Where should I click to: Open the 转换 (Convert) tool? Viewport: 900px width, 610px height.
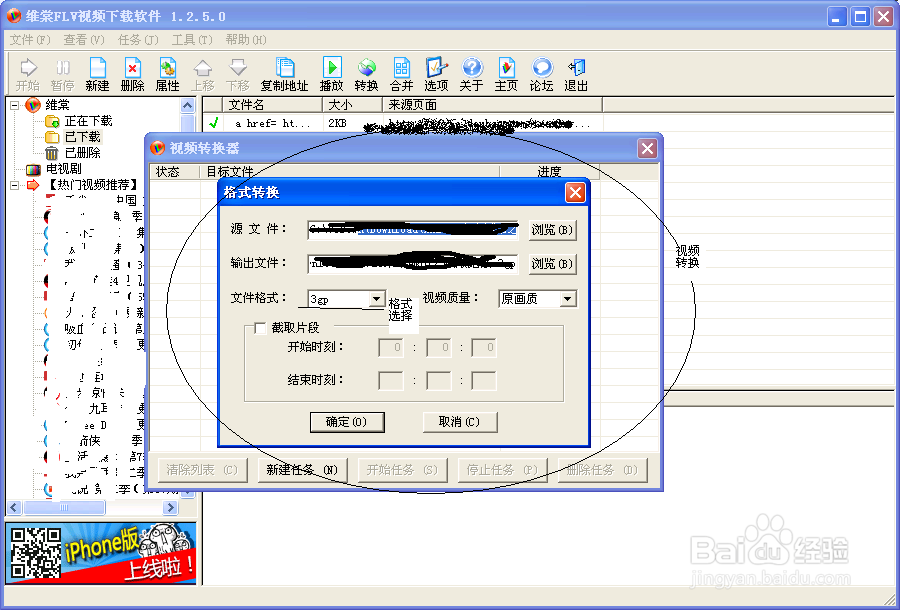(x=366, y=75)
